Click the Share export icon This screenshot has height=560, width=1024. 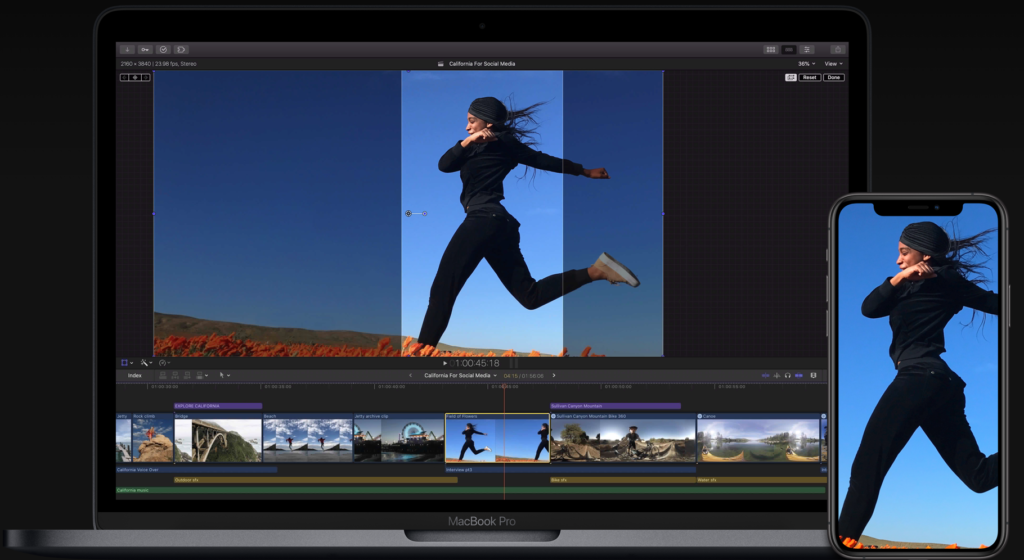click(x=838, y=50)
